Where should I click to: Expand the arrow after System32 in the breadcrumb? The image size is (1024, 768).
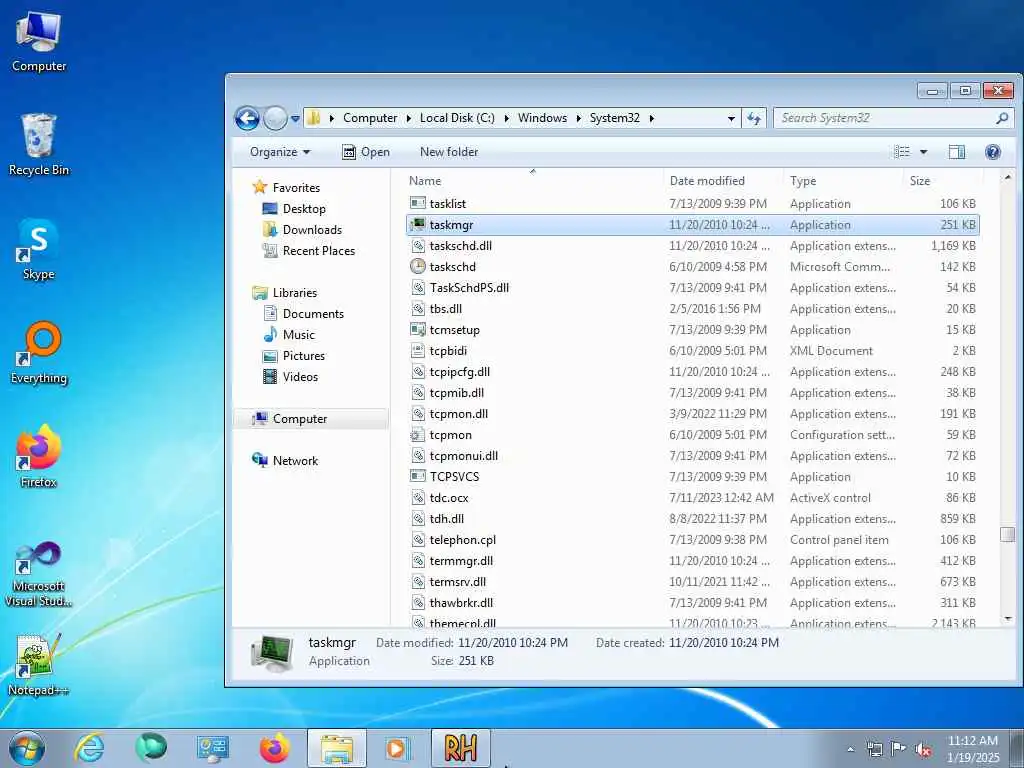pyautogui.click(x=652, y=118)
